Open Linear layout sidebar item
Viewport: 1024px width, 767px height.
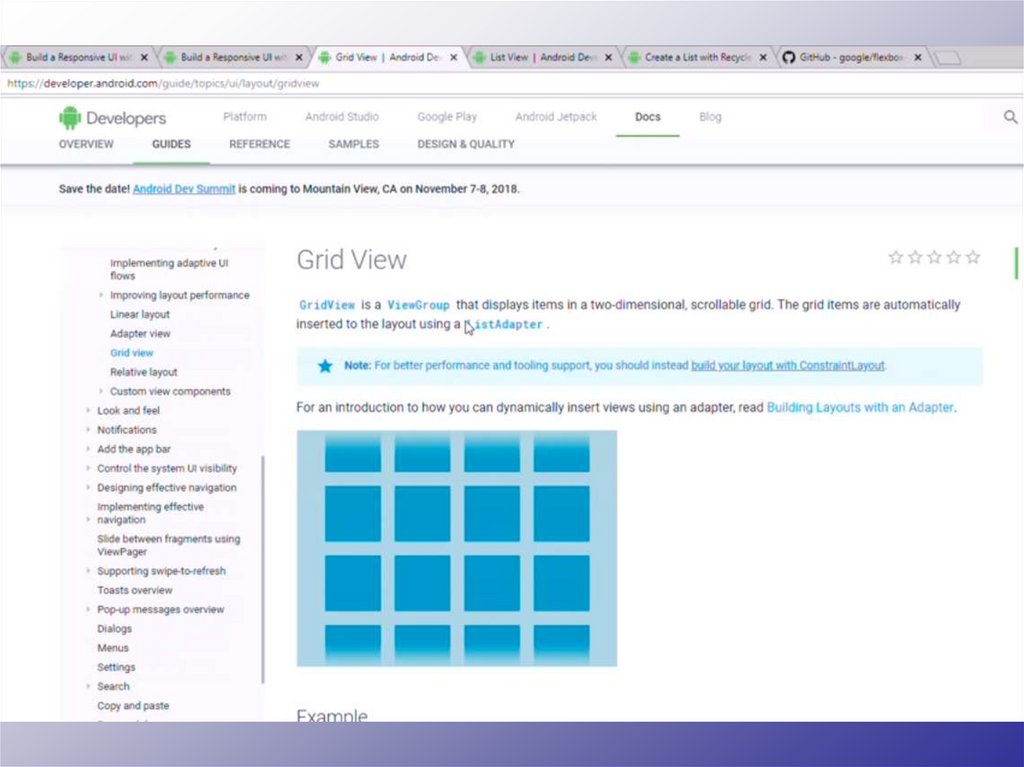coord(140,314)
